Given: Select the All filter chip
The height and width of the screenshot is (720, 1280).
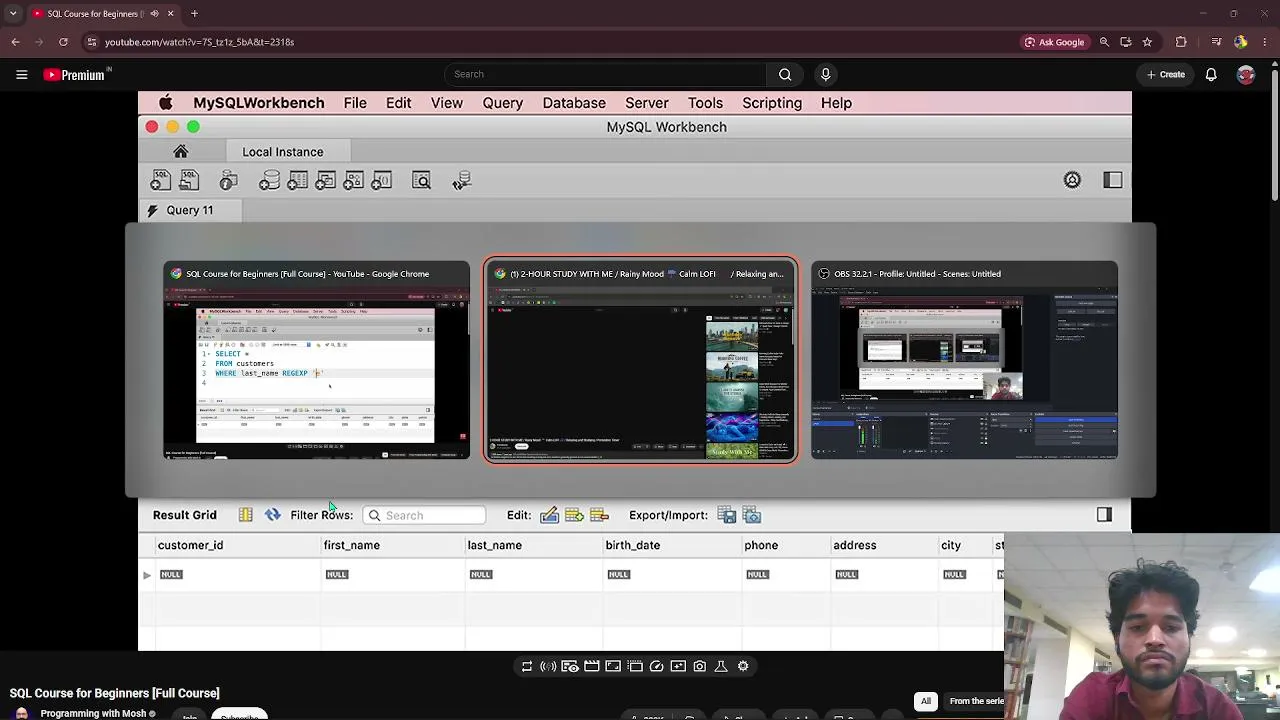Looking at the screenshot, I should pyautogui.click(x=926, y=701).
